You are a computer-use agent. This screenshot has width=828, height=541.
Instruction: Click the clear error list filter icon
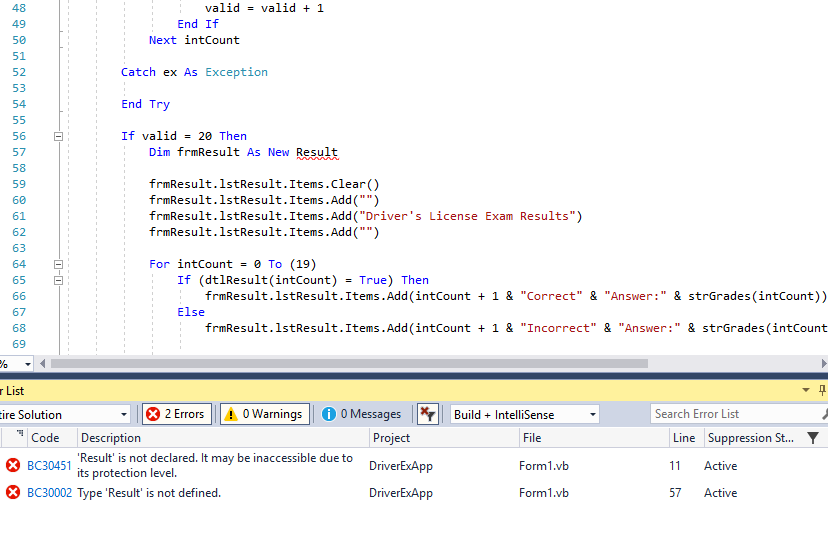click(x=428, y=414)
